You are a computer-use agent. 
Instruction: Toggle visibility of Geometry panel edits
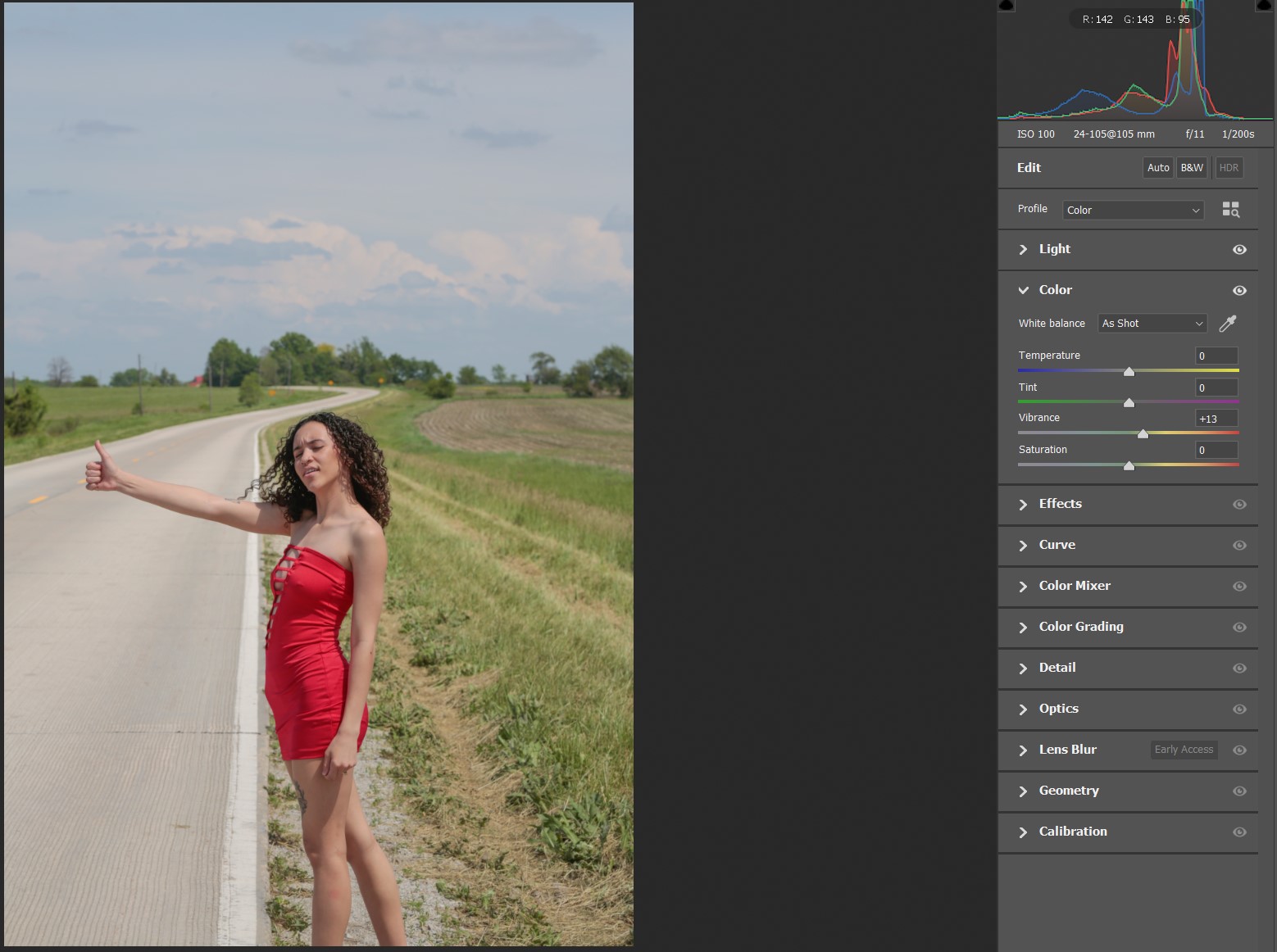(x=1239, y=791)
